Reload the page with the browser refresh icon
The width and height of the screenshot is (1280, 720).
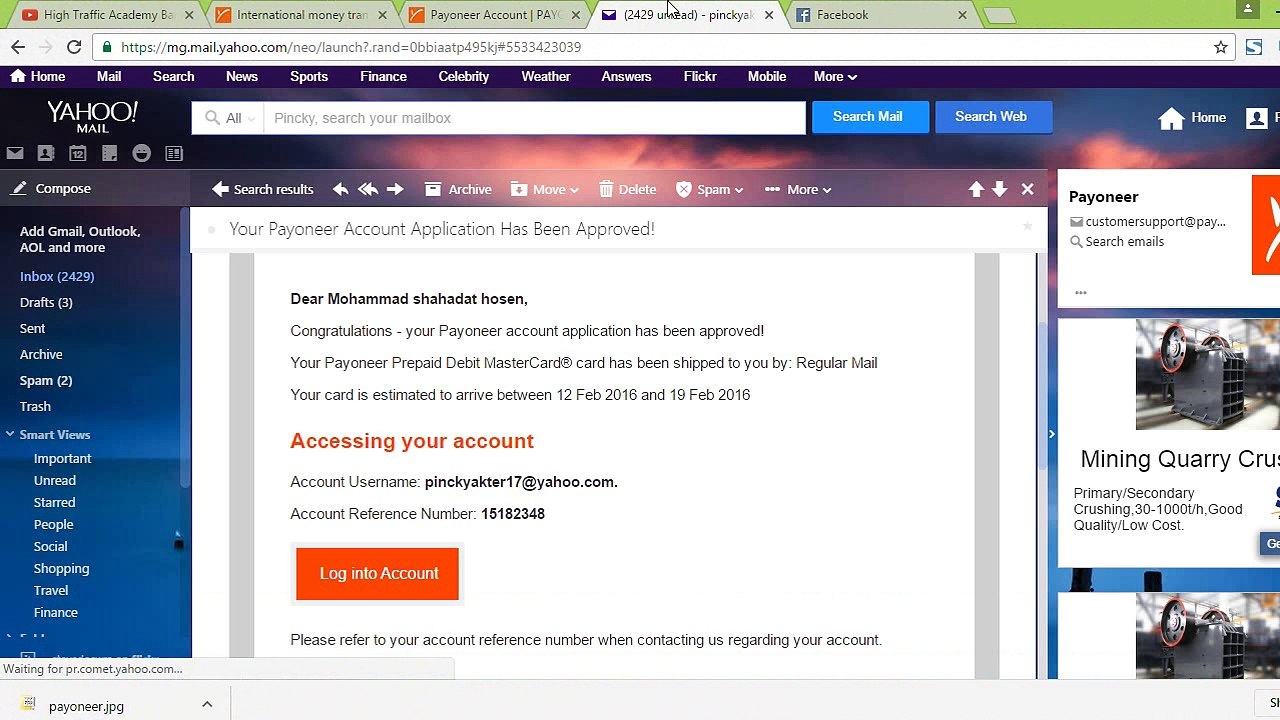click(x=74, y=47)
